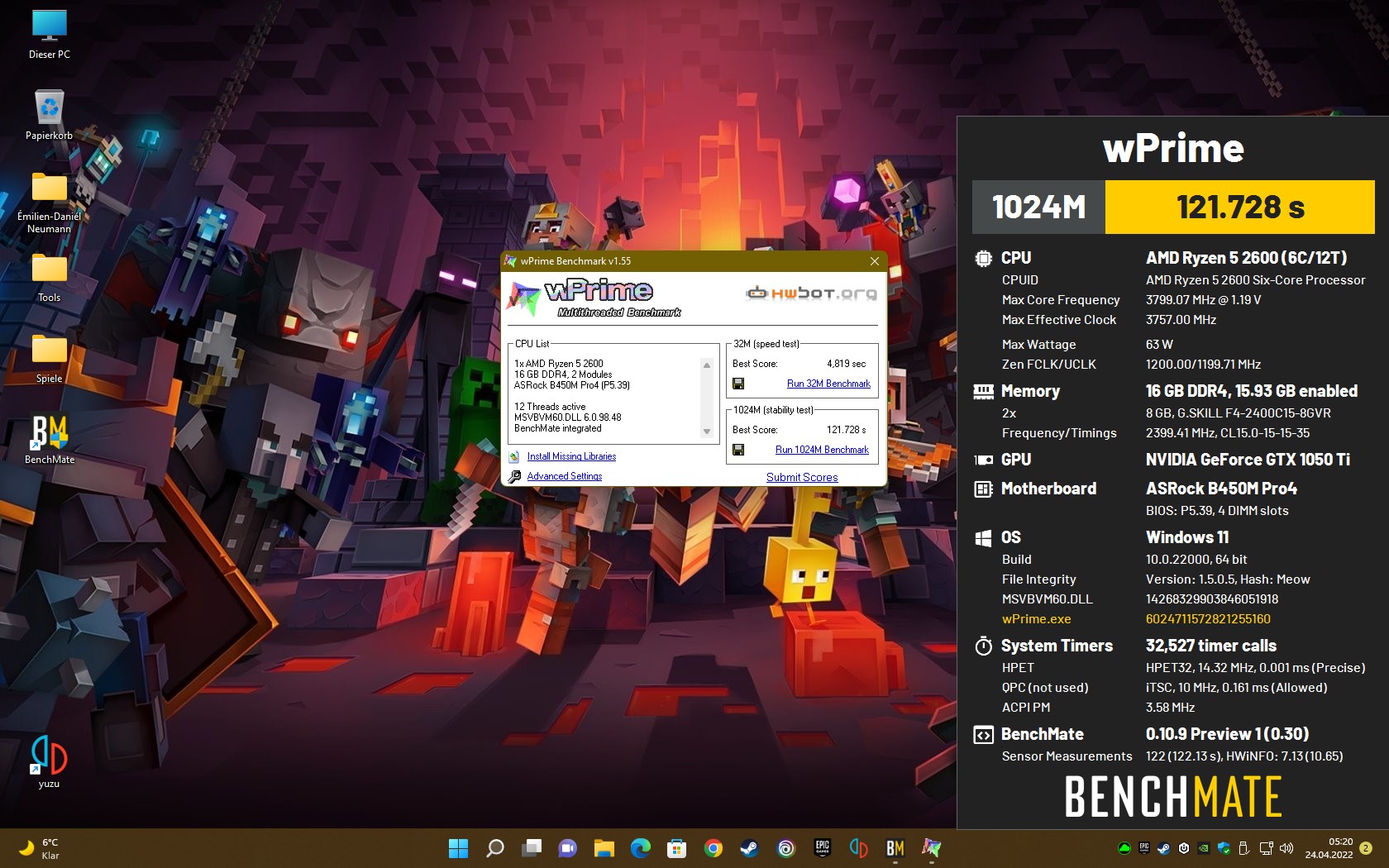Click the NVIDIA tray icon

pyautogui.click(x=1204, y=848)
